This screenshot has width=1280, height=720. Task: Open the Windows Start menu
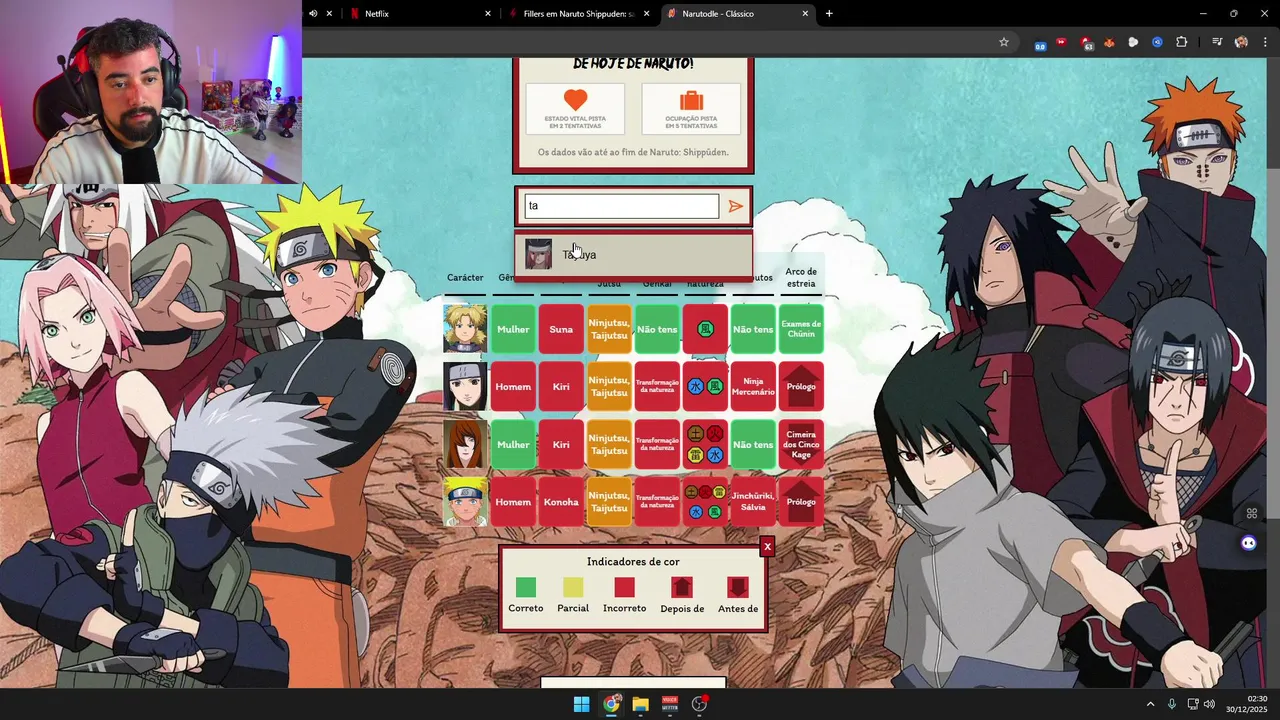point(581,704)
